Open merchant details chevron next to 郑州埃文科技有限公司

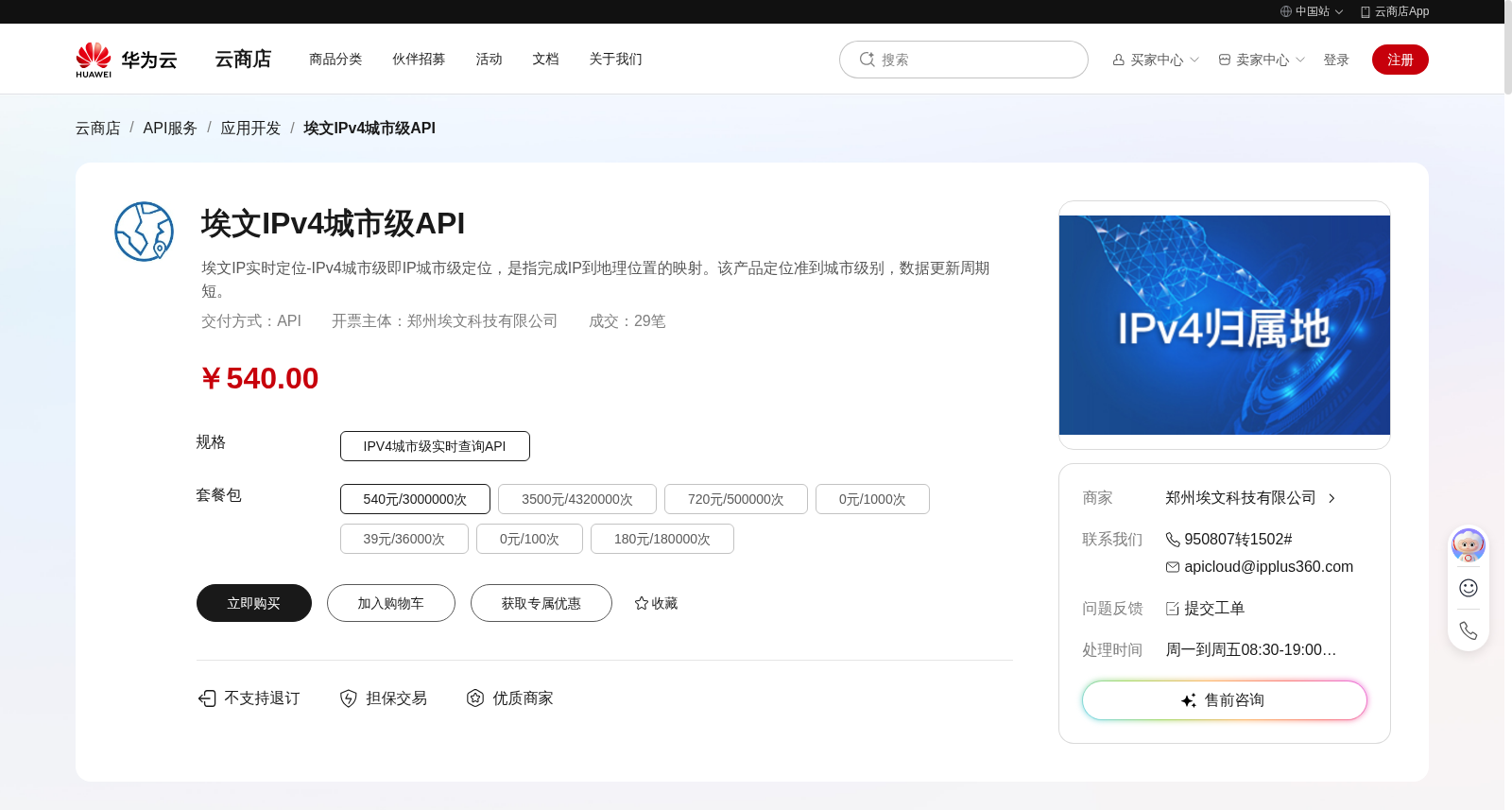pos(1332,498)
